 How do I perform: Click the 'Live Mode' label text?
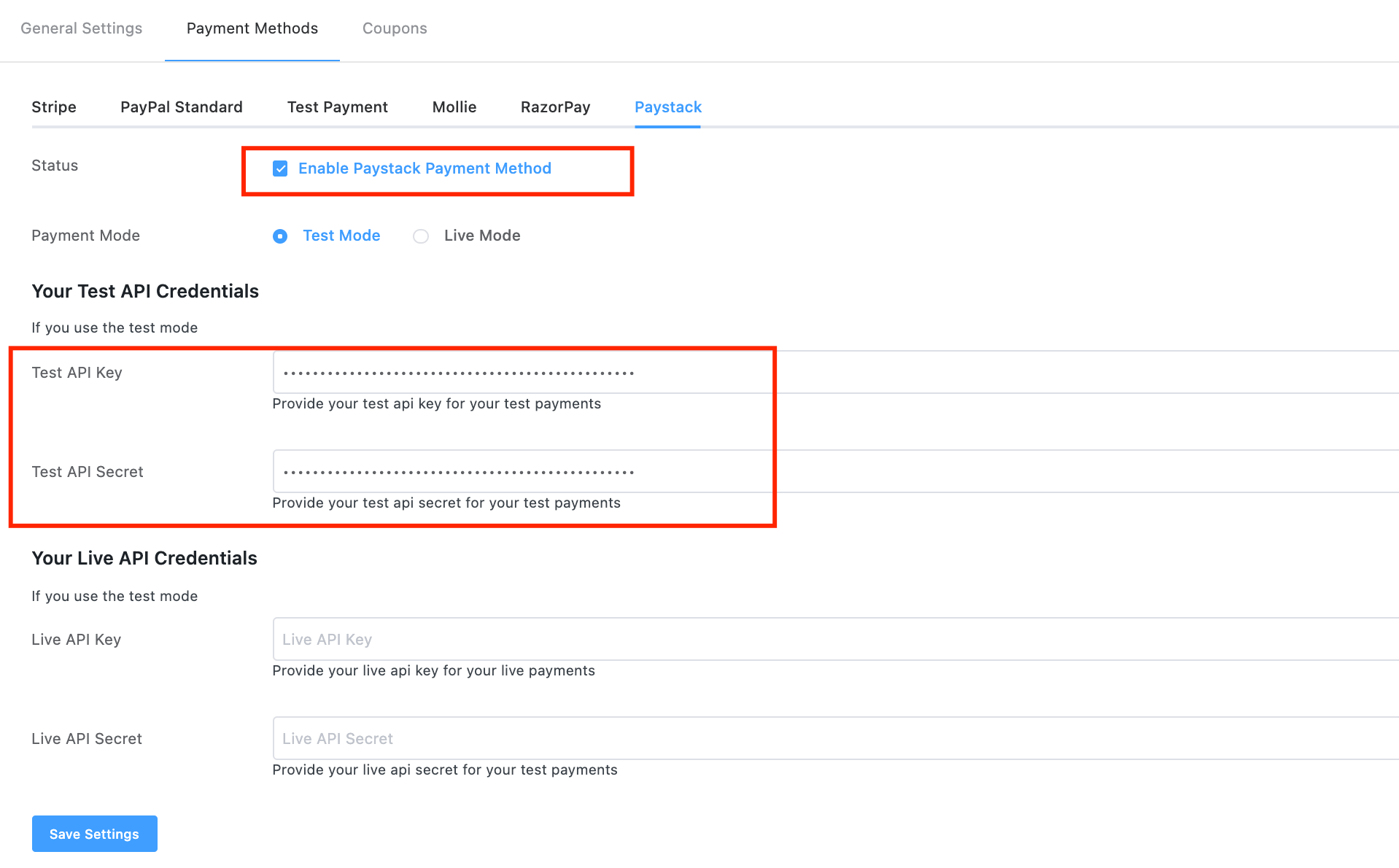click(x=482, y=236)
